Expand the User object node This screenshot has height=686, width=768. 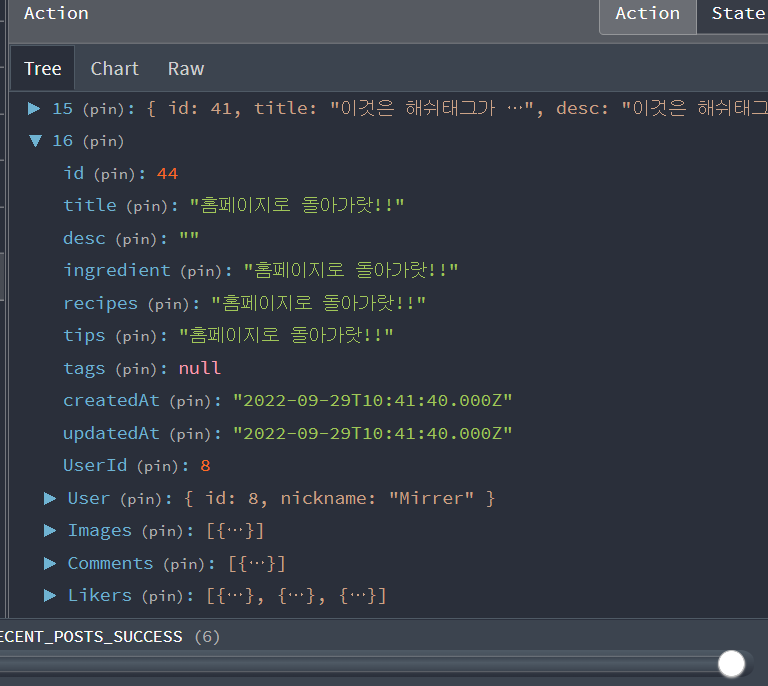point(50,498)
